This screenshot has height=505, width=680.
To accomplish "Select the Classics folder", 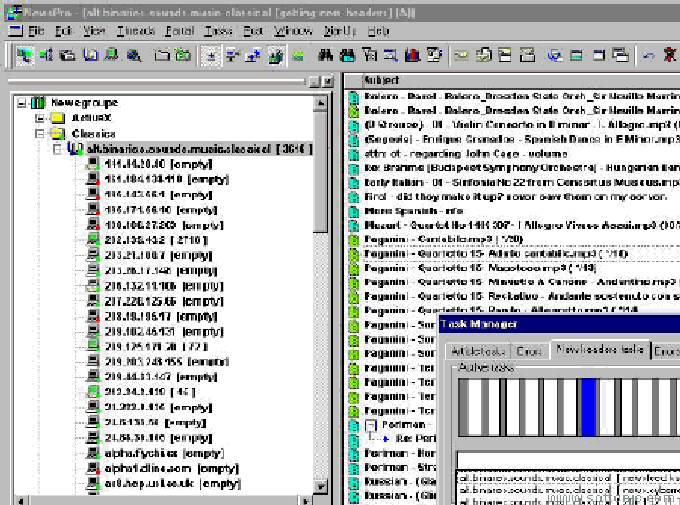I will tap(93, 134).
